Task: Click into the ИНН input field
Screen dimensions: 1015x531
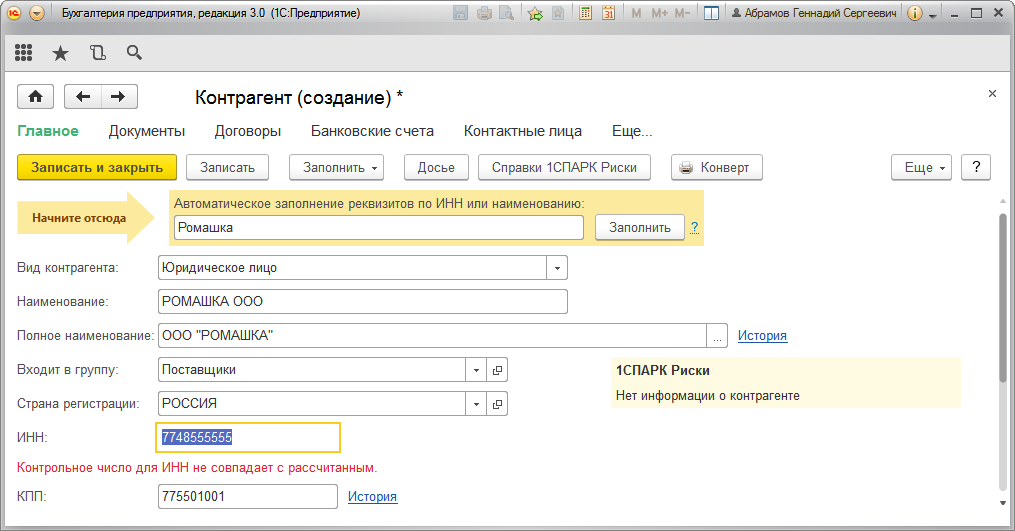Action: pos(248,438)
